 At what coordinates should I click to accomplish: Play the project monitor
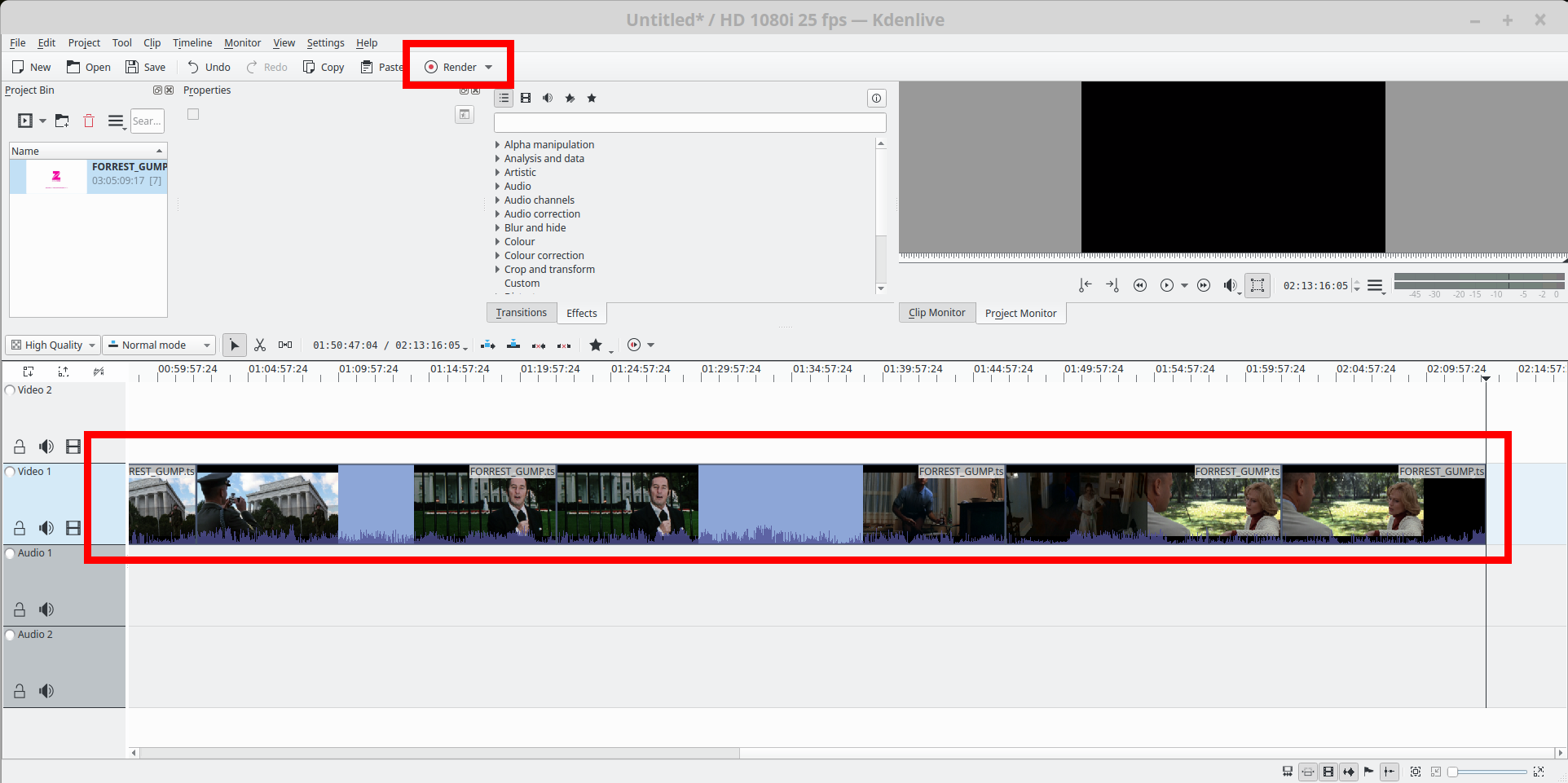(x=1167, y=285)
